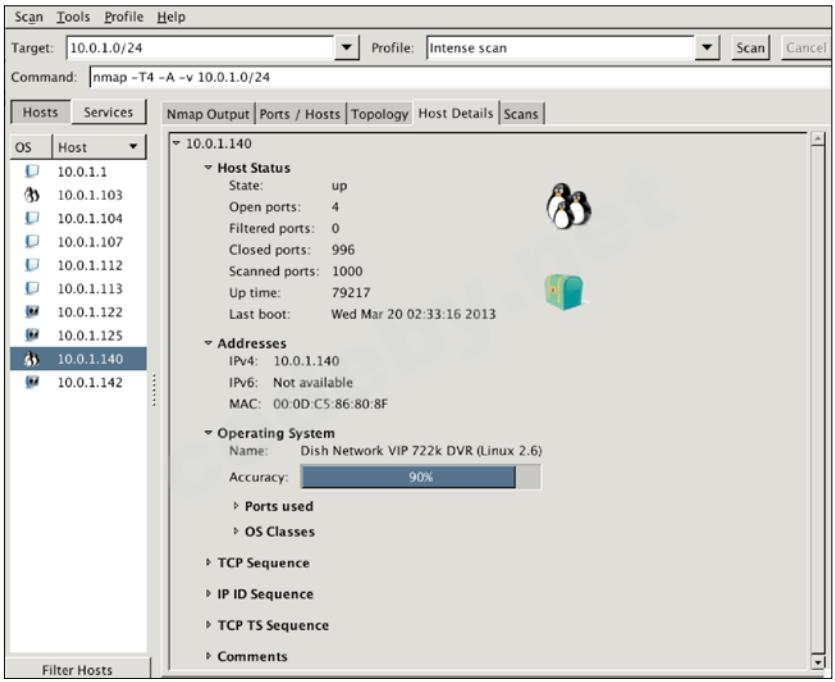This screenshot has height=682, width=835.
Task: Click the MAC address 00:0D:C5:86:80:8F
Action: (x=330, y=404)
